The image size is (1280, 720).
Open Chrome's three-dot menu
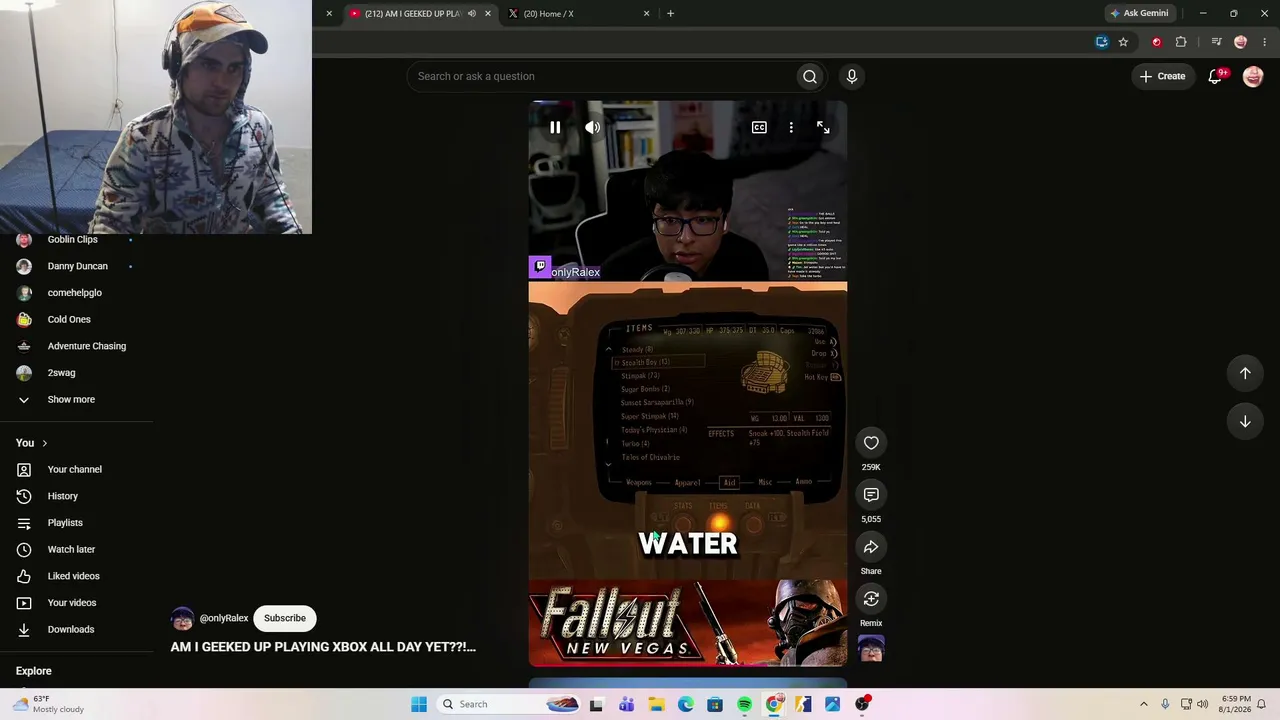point(1265,42)
